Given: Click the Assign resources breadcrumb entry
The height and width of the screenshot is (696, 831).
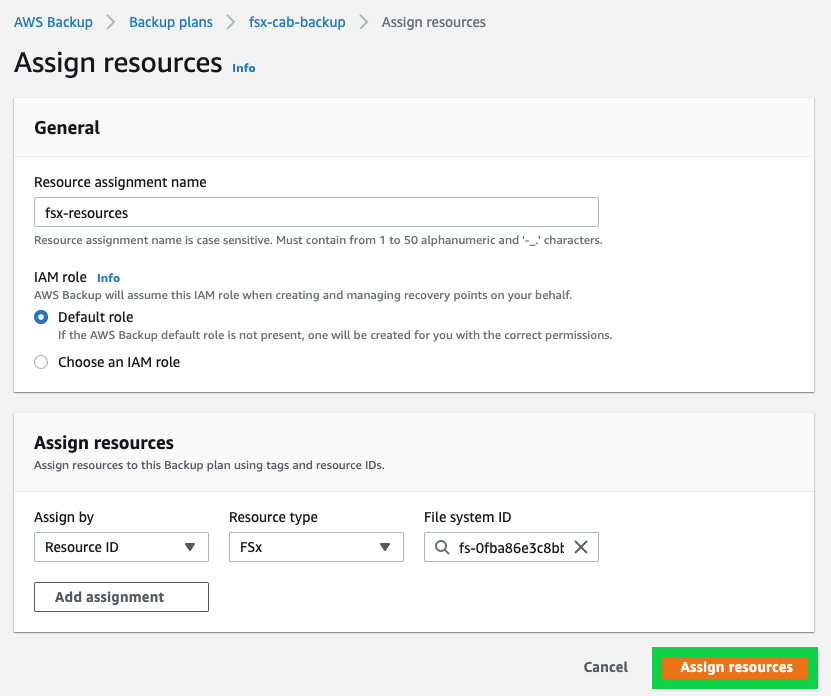Looking at the screenshot, I should click(x=433, y=21).
